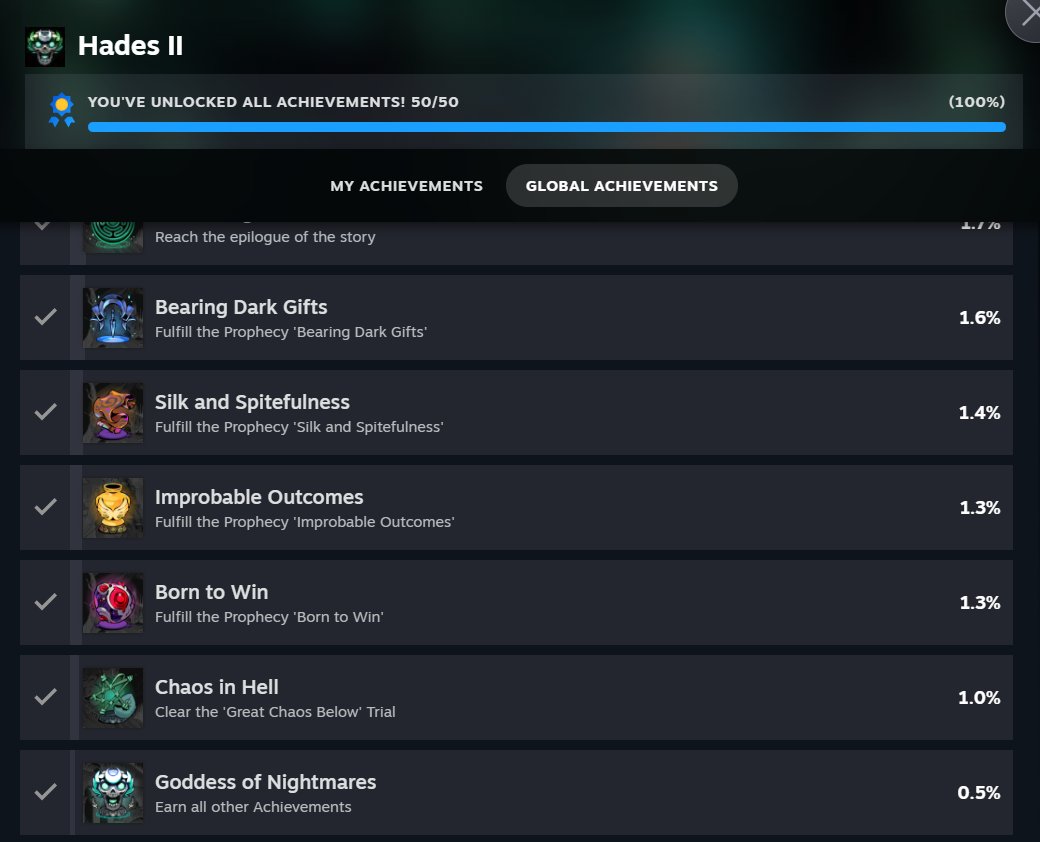Click the labyrinth epilogue achievement icon
Viewport: 1040px width, 842px height.
point(113,237)
